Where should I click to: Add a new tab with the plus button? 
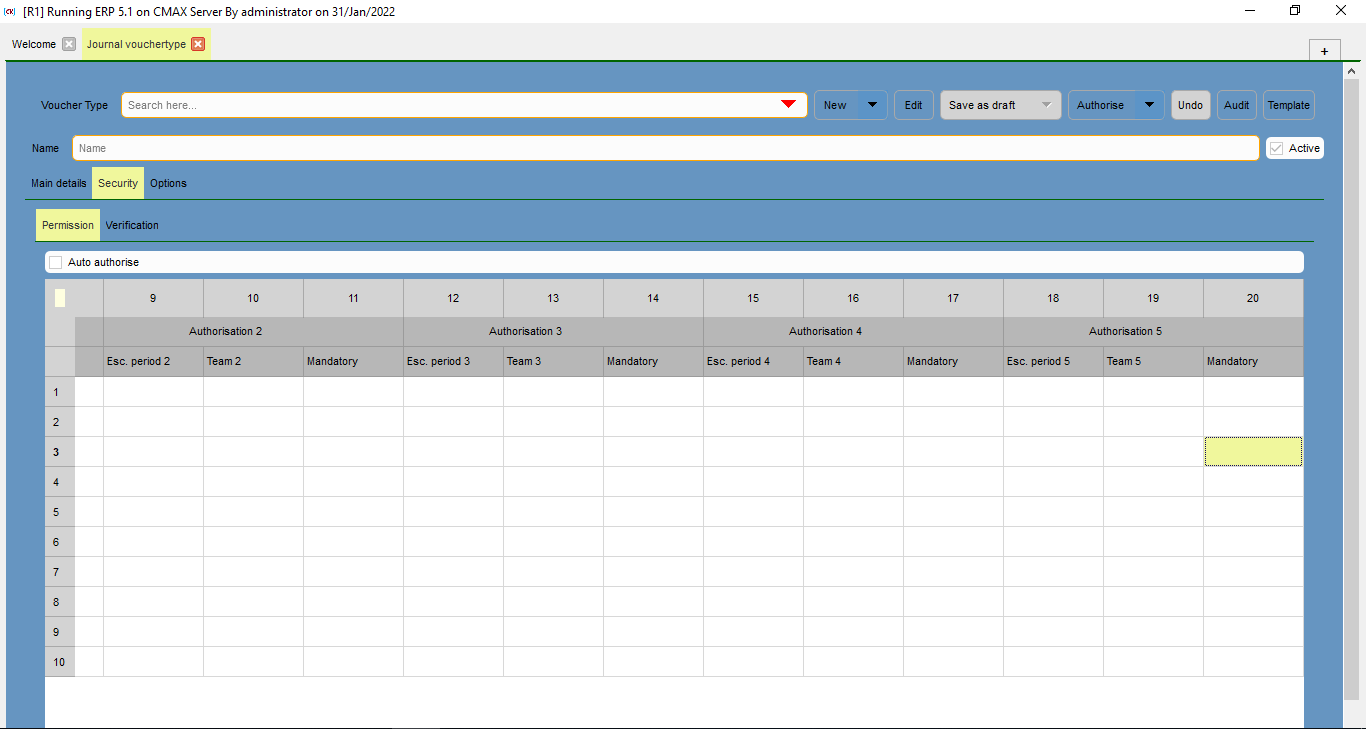point(1324,51)
